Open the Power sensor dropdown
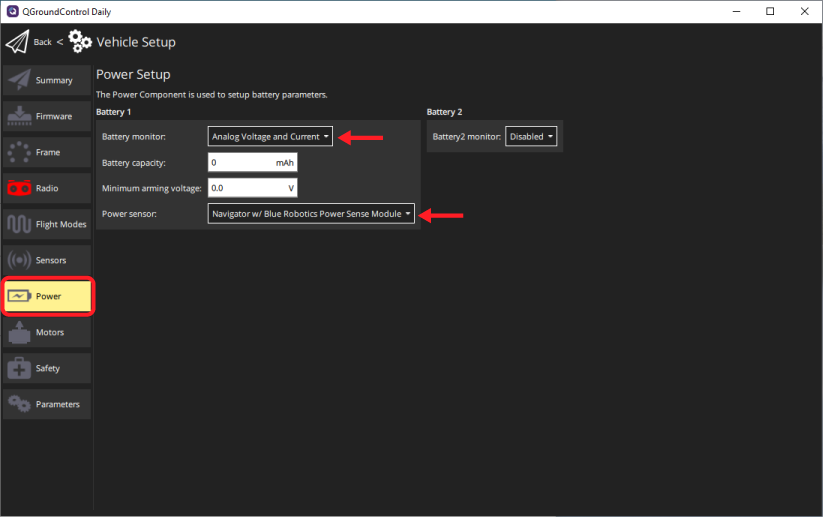This screenshot has height=517, width=823. tap(311, 213)
